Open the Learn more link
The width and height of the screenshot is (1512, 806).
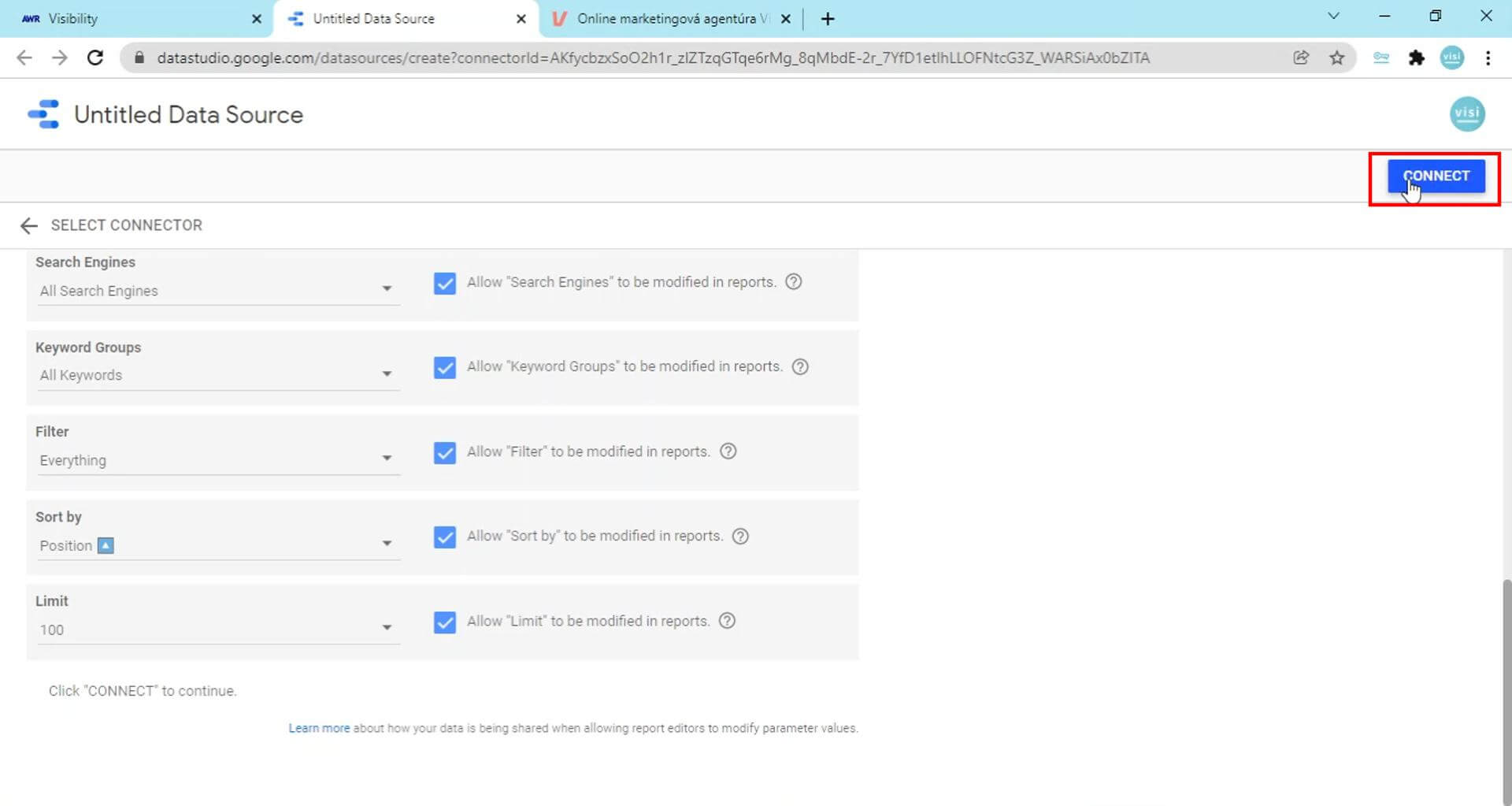(x=318, y=729)
